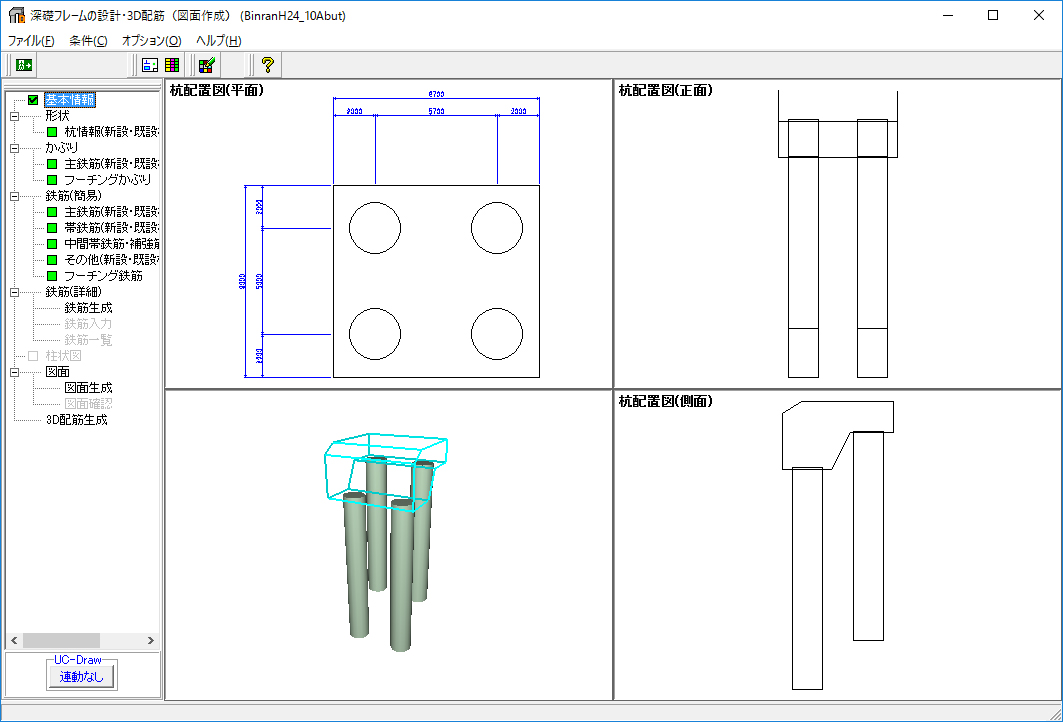Click the green icon beside フーチング鉄筋

click(x=52, y=276)
